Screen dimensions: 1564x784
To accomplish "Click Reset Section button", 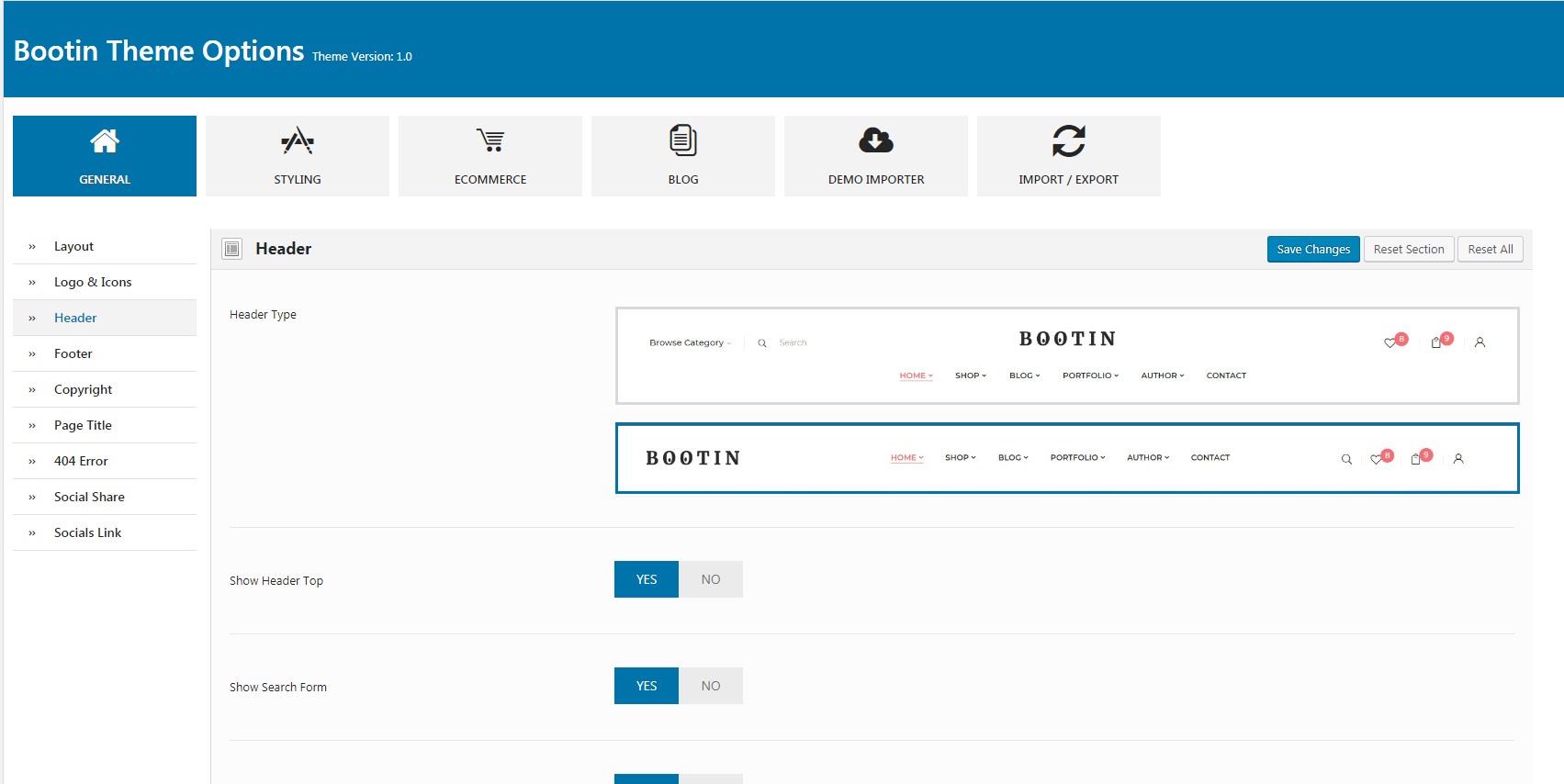I will pyautogui.click(x=1409, y=249).
